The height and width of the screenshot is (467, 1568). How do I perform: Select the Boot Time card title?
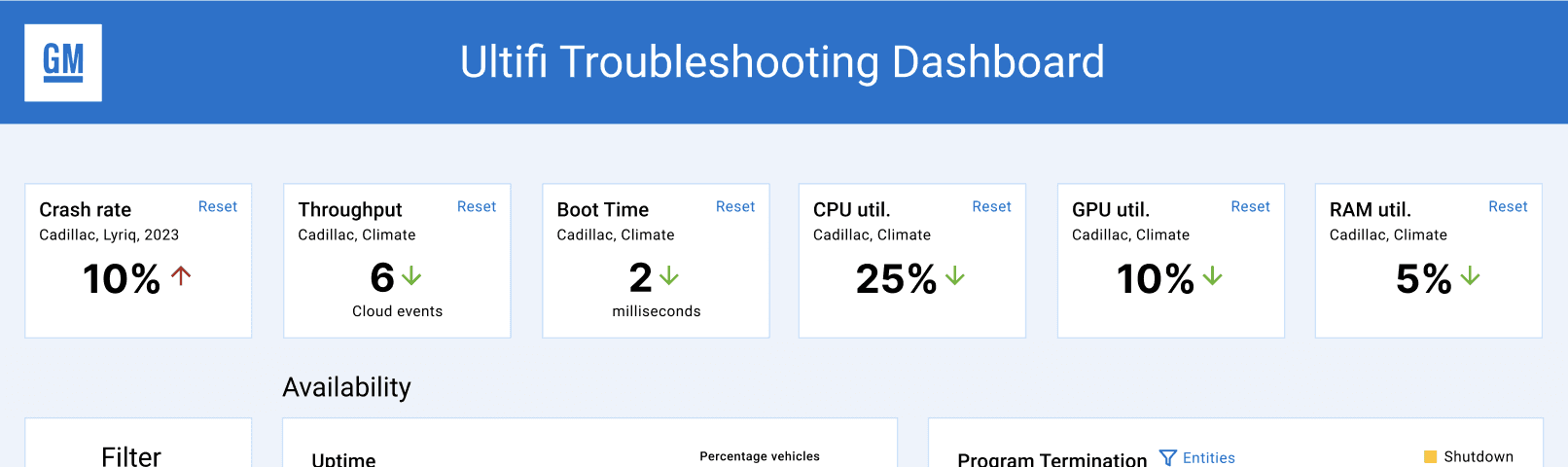pyautogui.click(x=603, y=209)
